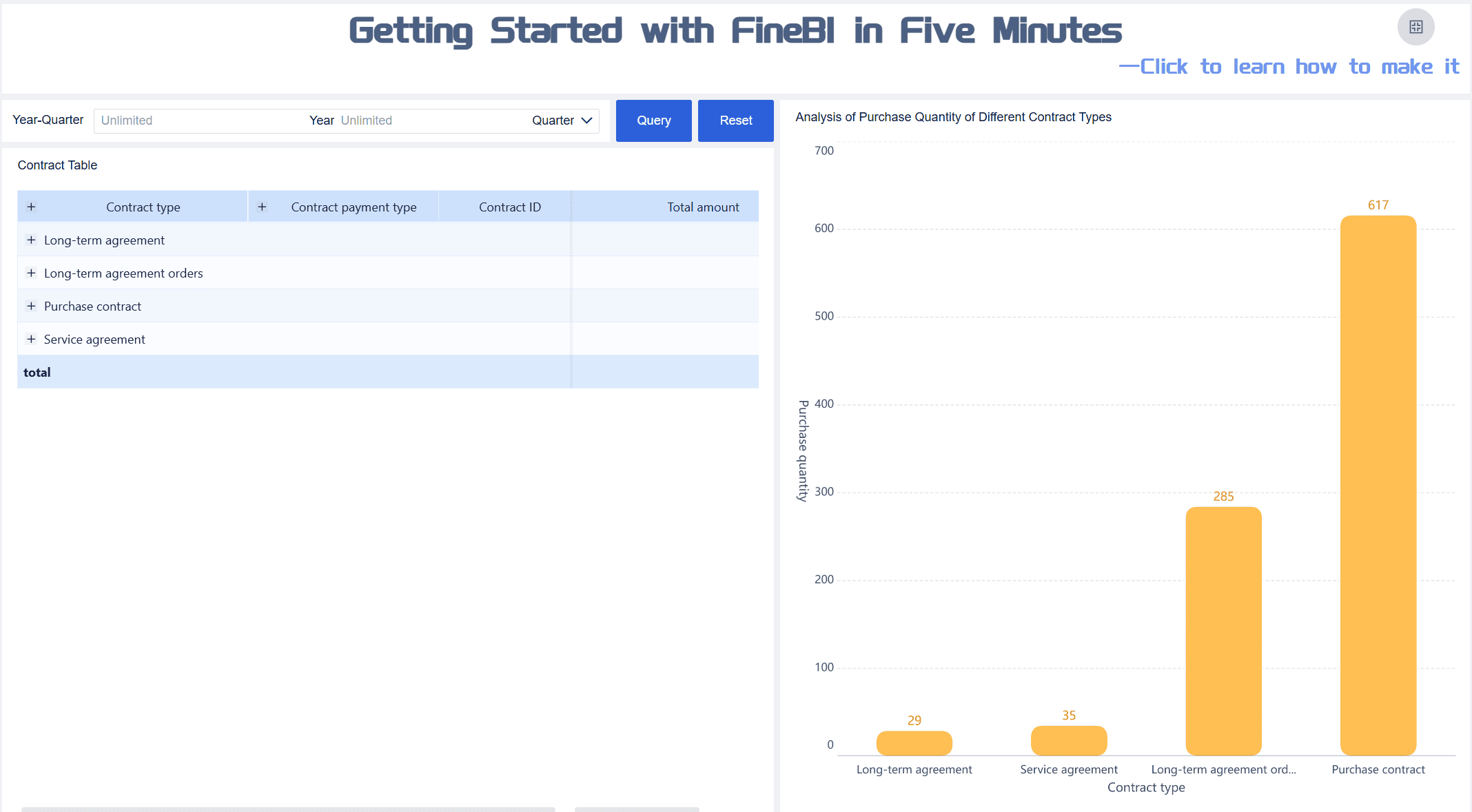Expand the Long-term agreement orders row
The image size is (1472, 812).
[31, 273]
